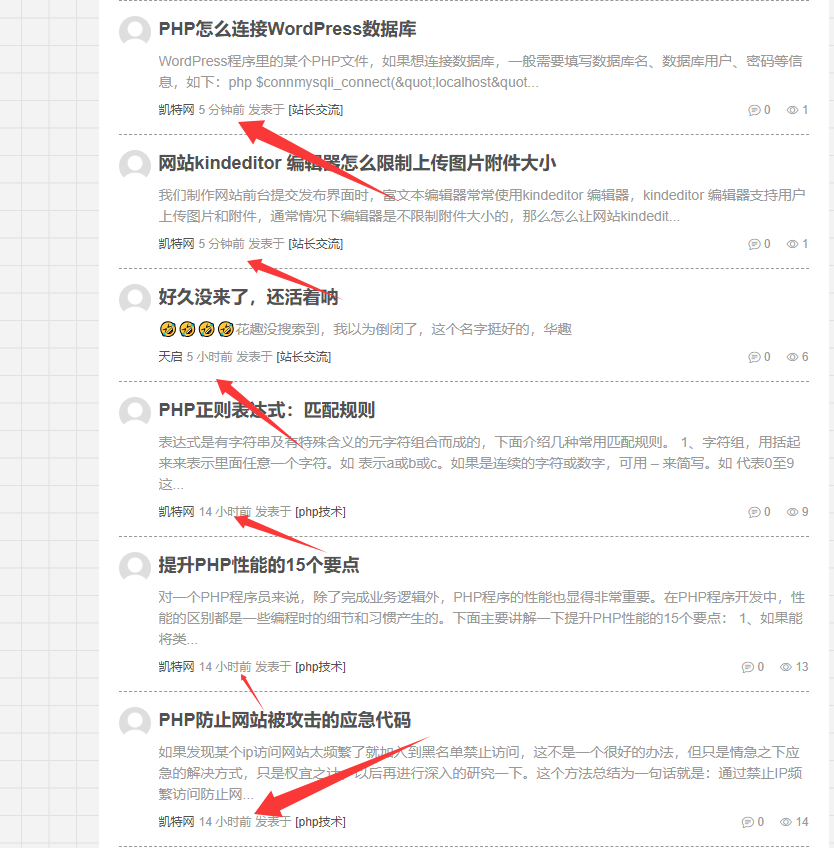Viewport: 834px width, 848px height.
Task: Click the eye views icon showing 6
Action: click(x=792, y=357)
